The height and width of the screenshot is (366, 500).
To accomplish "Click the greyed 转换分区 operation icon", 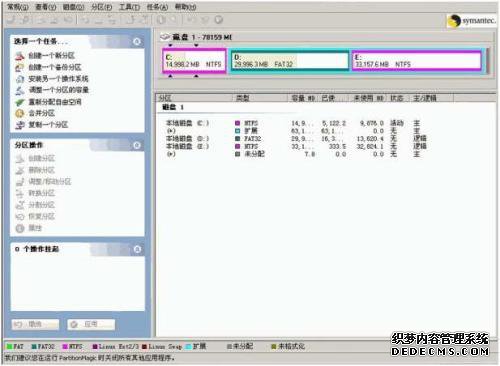I will (x=20, y=193).
